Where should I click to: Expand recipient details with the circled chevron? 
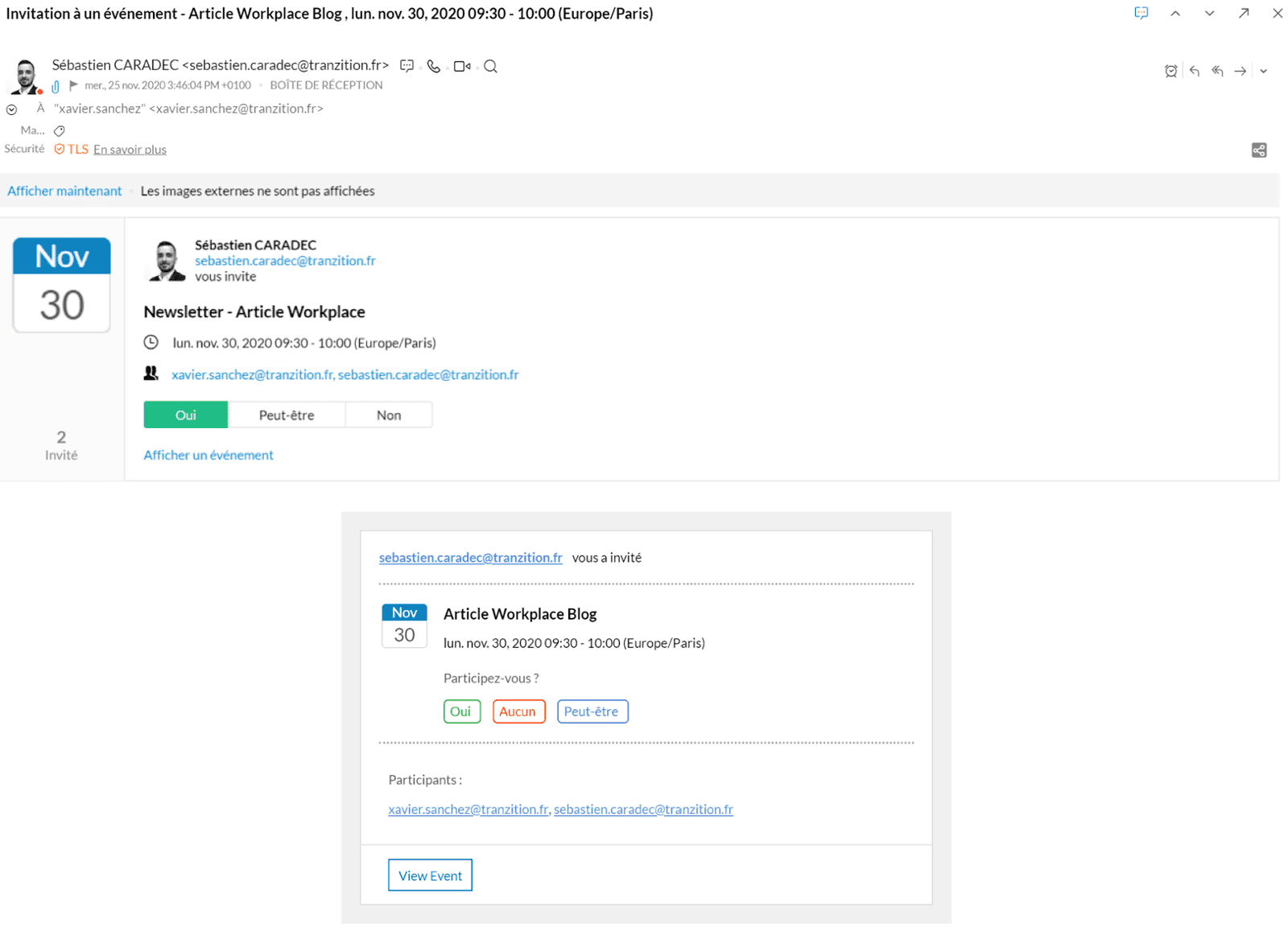pos(11,109)
